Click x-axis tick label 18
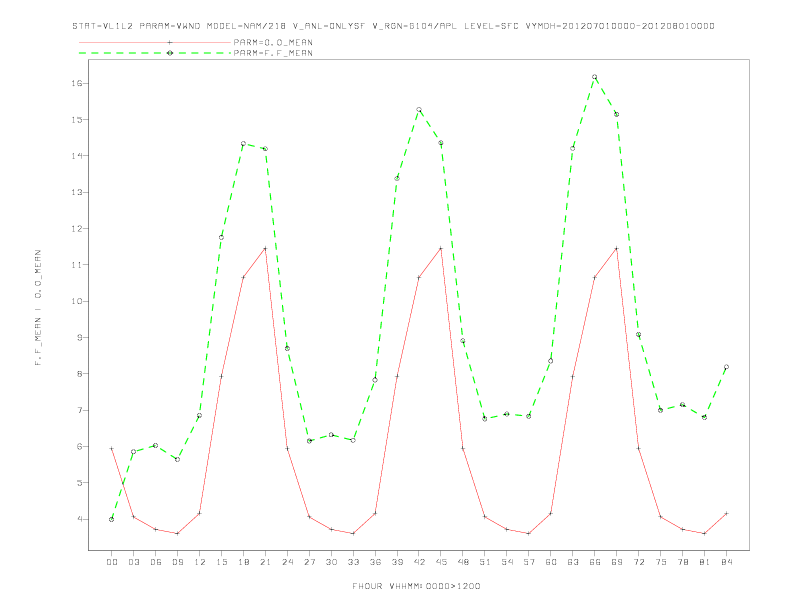This screenshot has height=612, width=792. pos(243,562)
